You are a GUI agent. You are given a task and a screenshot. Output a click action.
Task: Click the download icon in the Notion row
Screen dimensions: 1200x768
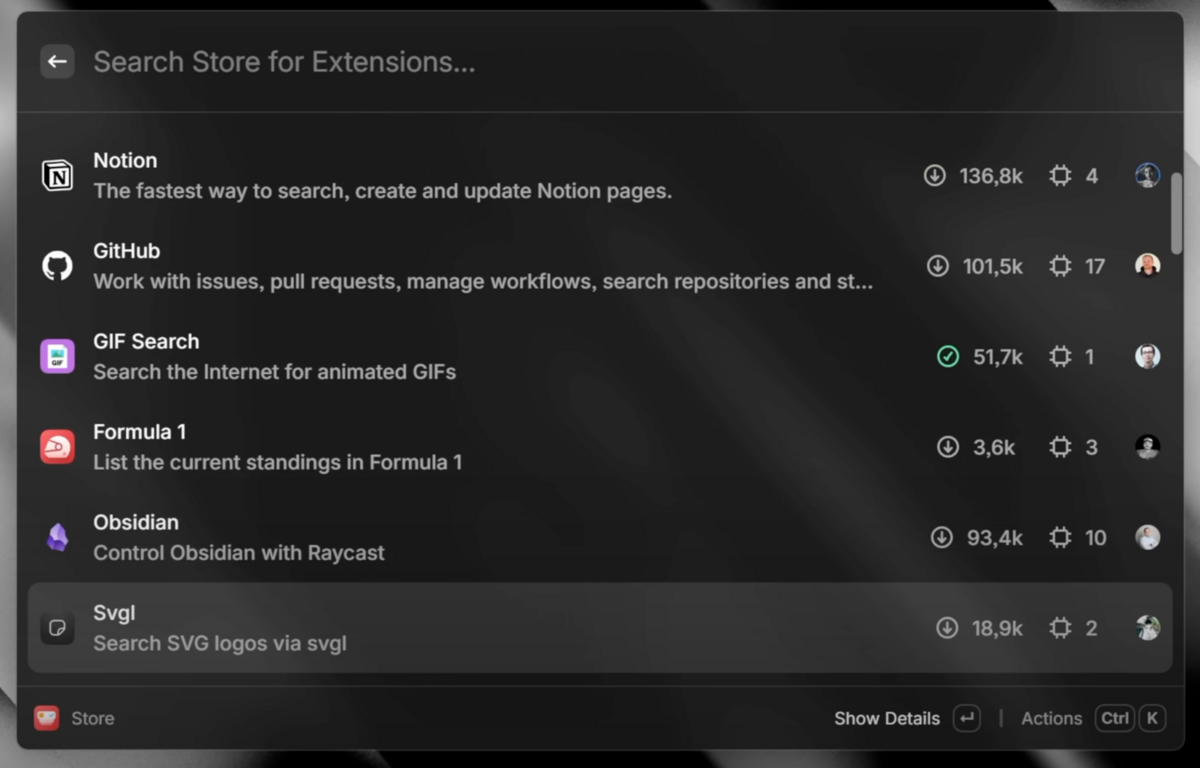point(934,176)
